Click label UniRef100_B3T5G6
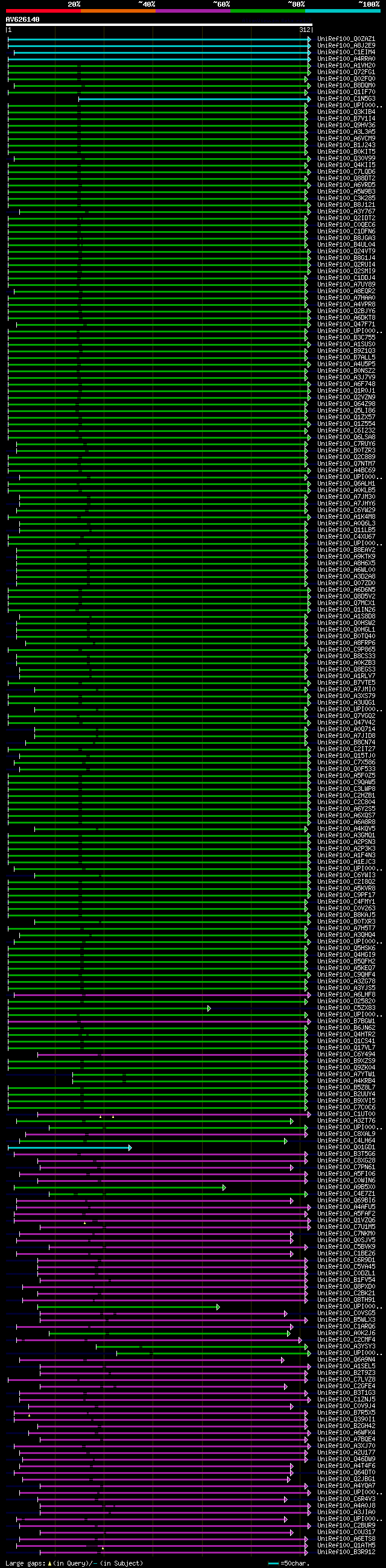This screenshot has height=1568, width=386. pos(346,1154)
